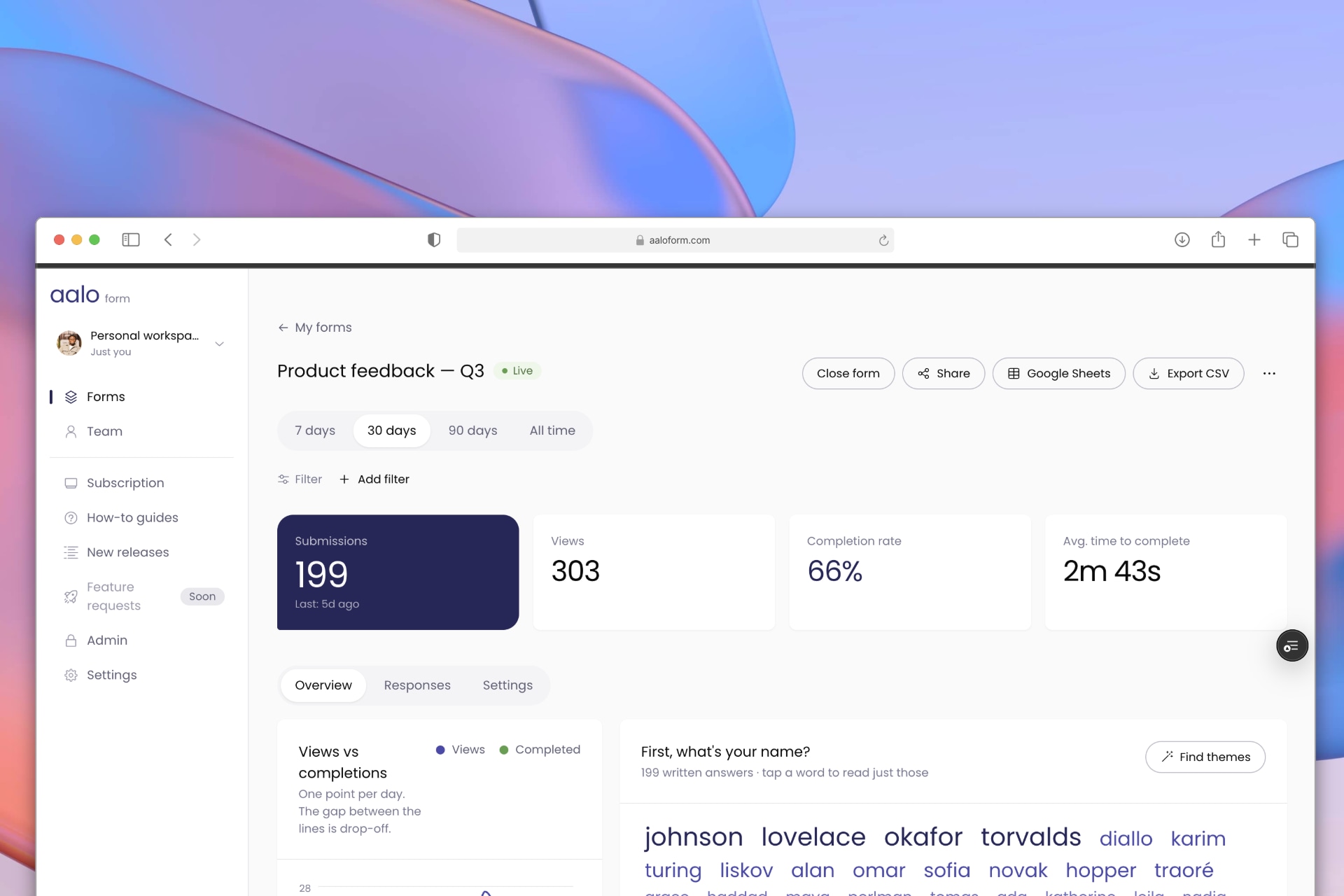Click the Safari share icon
This screenshot has height=896, width=1344.
1219,239
